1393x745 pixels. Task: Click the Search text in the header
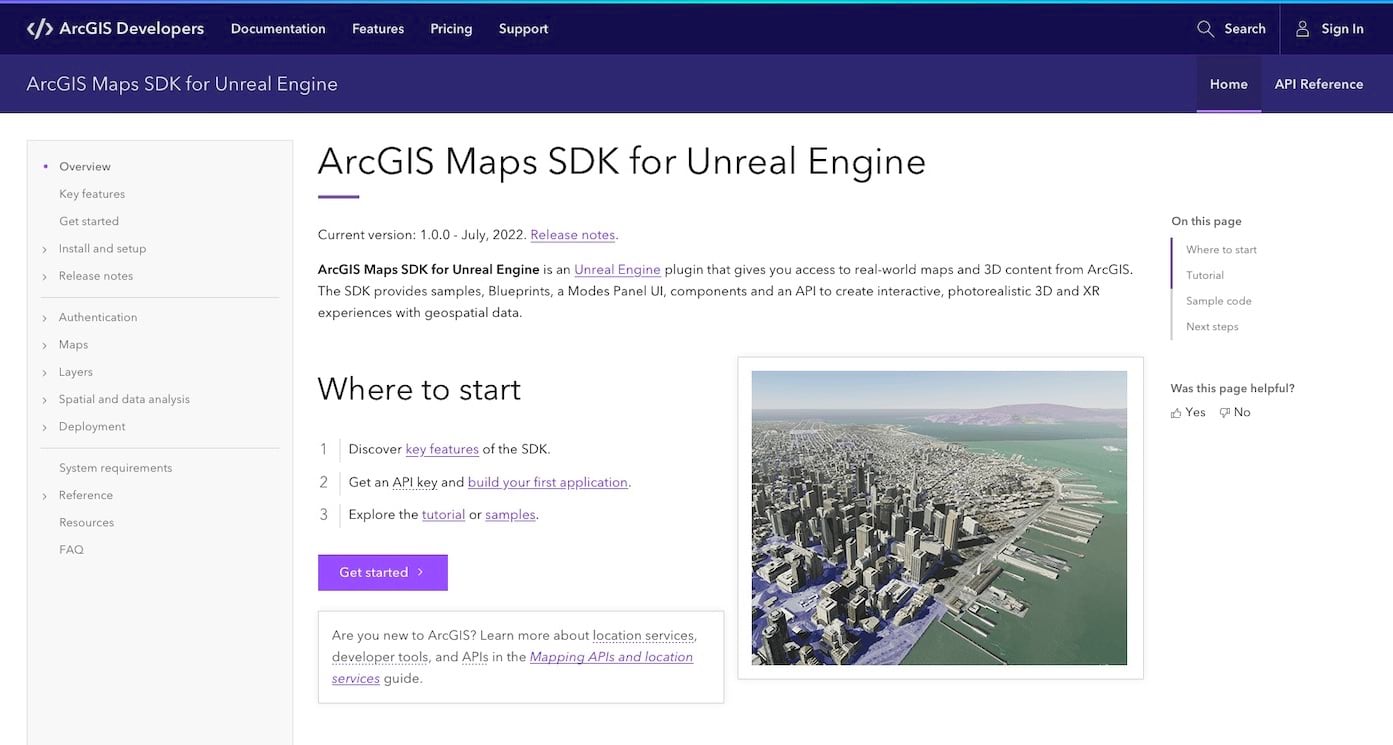pyautogui.click(x=1245, y=29)
